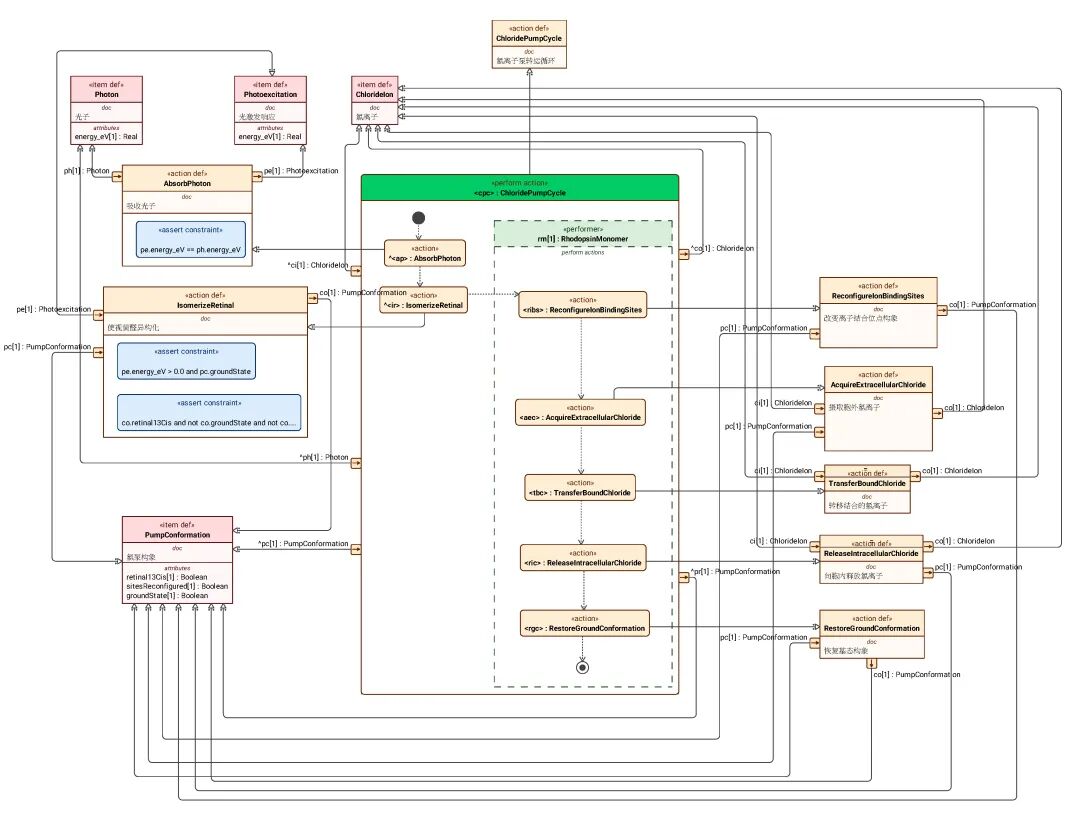Select the pe[1] : Photoexcitation port on AbsorbPhoton
The height and width of the screenshot is (821, 1080).
258,176
